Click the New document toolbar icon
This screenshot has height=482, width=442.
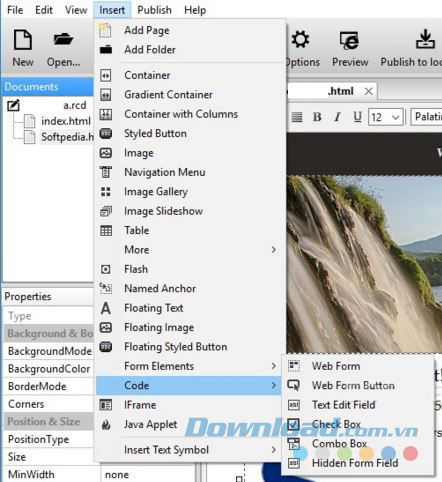click(23, 40)
